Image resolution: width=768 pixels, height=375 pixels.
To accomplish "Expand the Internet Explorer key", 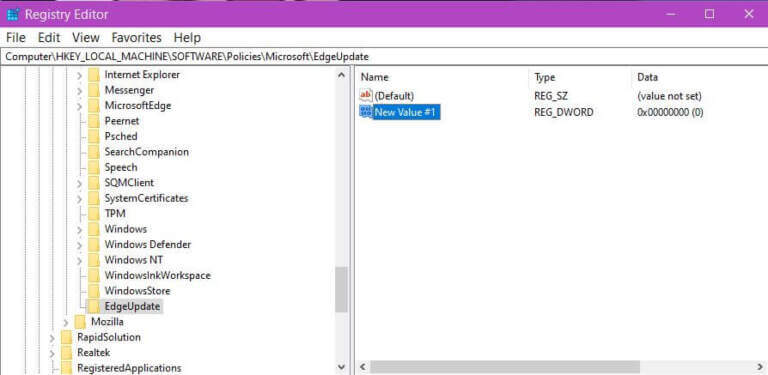I will [x=79, y=75].
